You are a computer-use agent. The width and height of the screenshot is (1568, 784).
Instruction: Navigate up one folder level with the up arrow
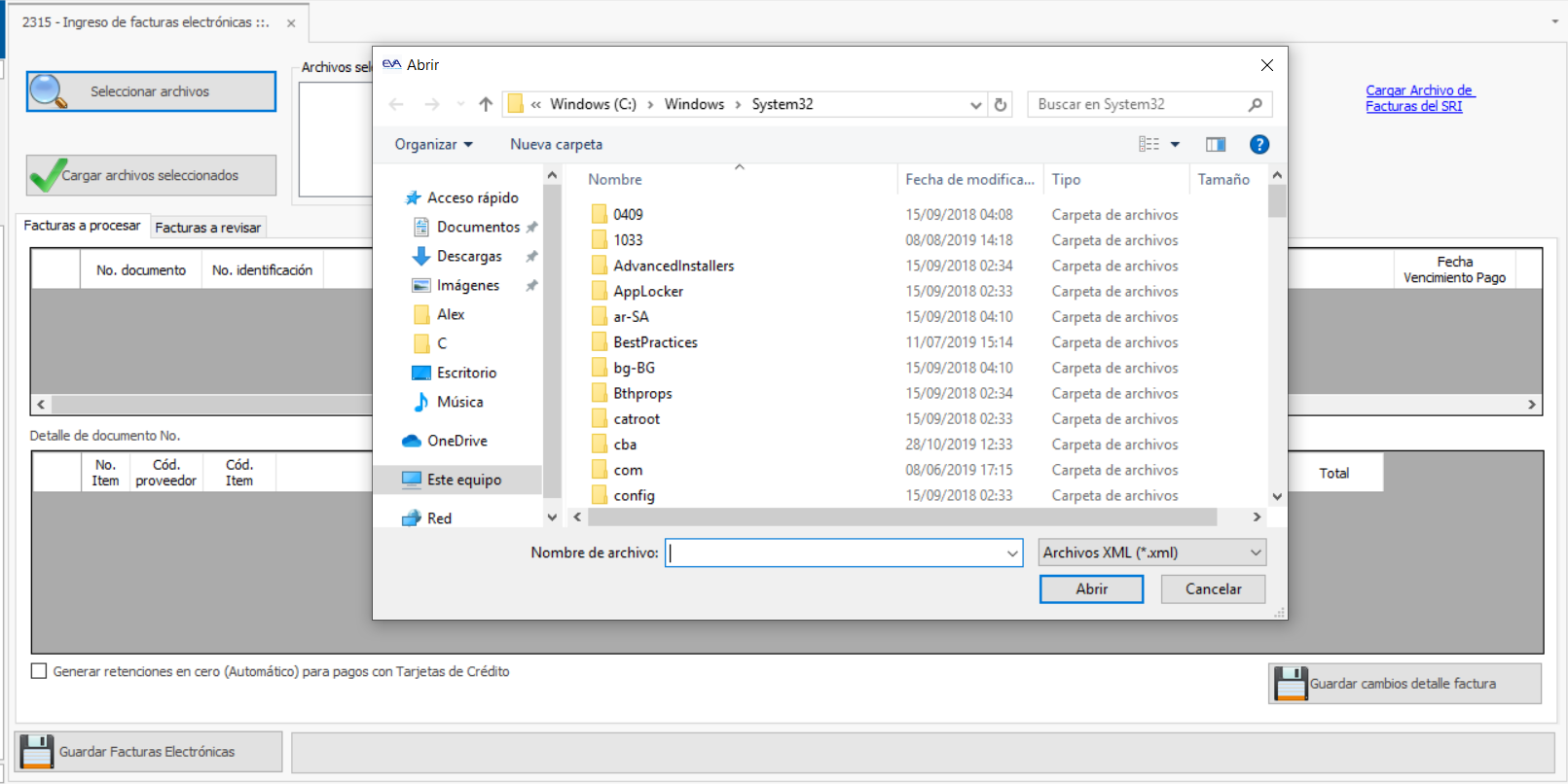coord(486,104)
